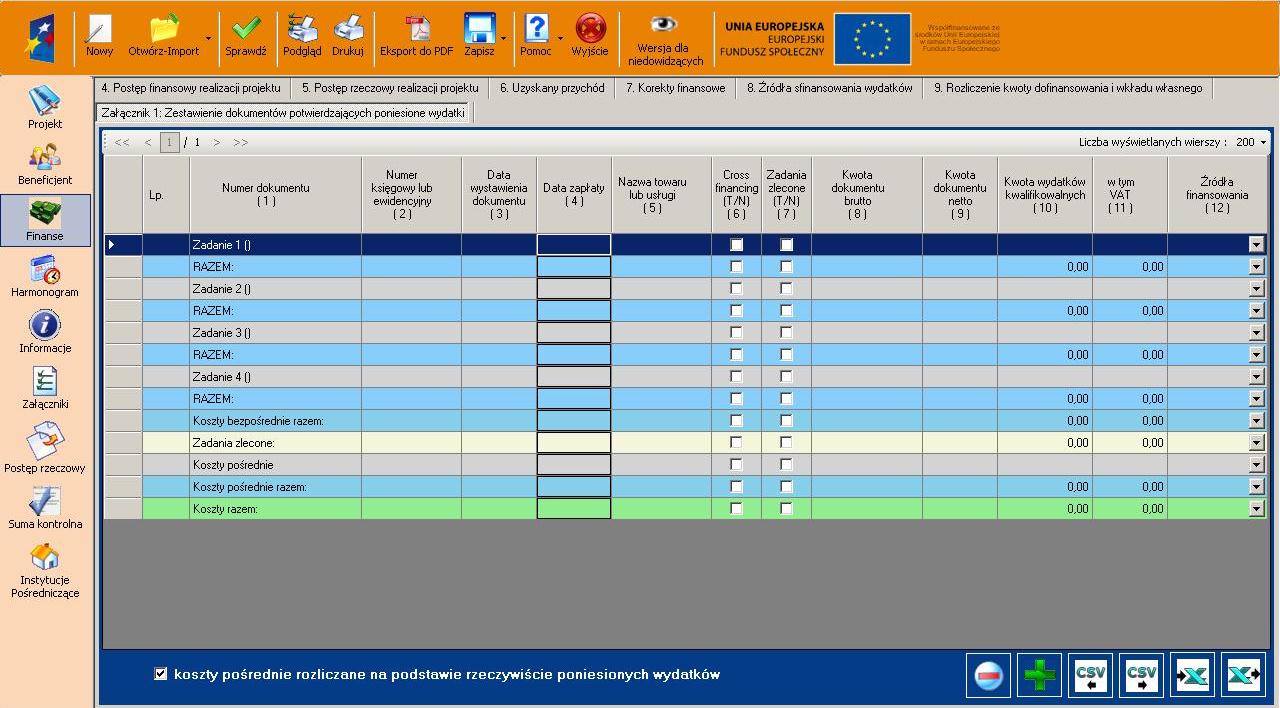Open Źródła finansowania dropdown in Zadanie 2 row
The height and width of the screenshot is (708, 1280).
point(1257,289)
